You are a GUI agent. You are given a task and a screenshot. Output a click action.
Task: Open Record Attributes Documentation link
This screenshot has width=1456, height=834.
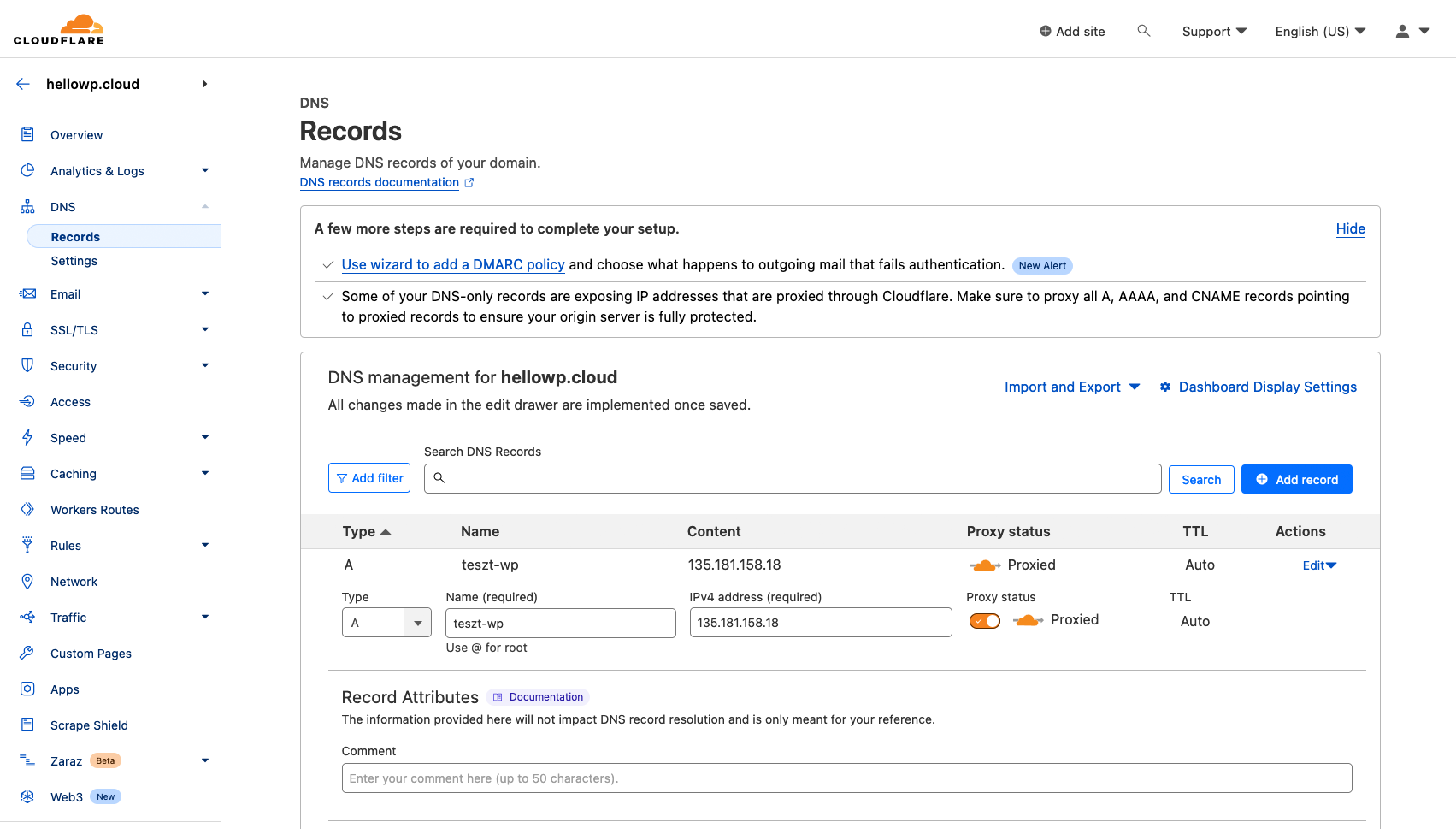tap(538, 697)
